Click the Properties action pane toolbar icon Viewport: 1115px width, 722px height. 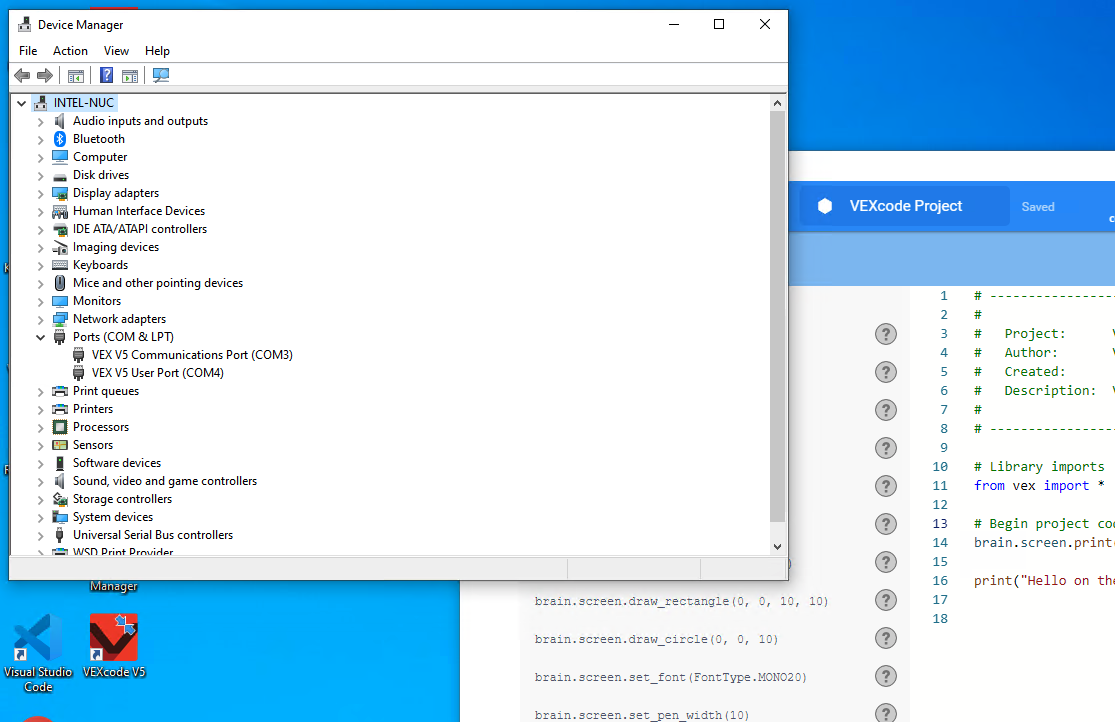pyautogui.click(x=130, y=75)
